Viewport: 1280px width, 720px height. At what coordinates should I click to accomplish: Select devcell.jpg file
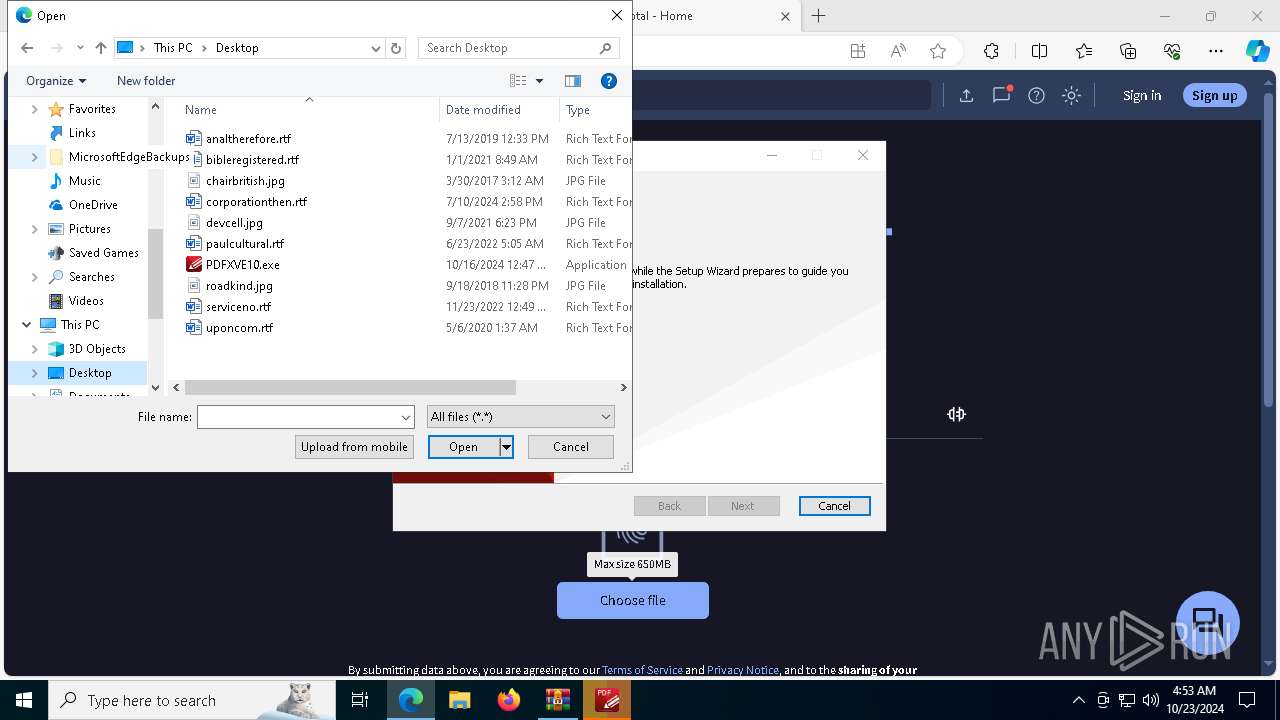pos(234,223)
